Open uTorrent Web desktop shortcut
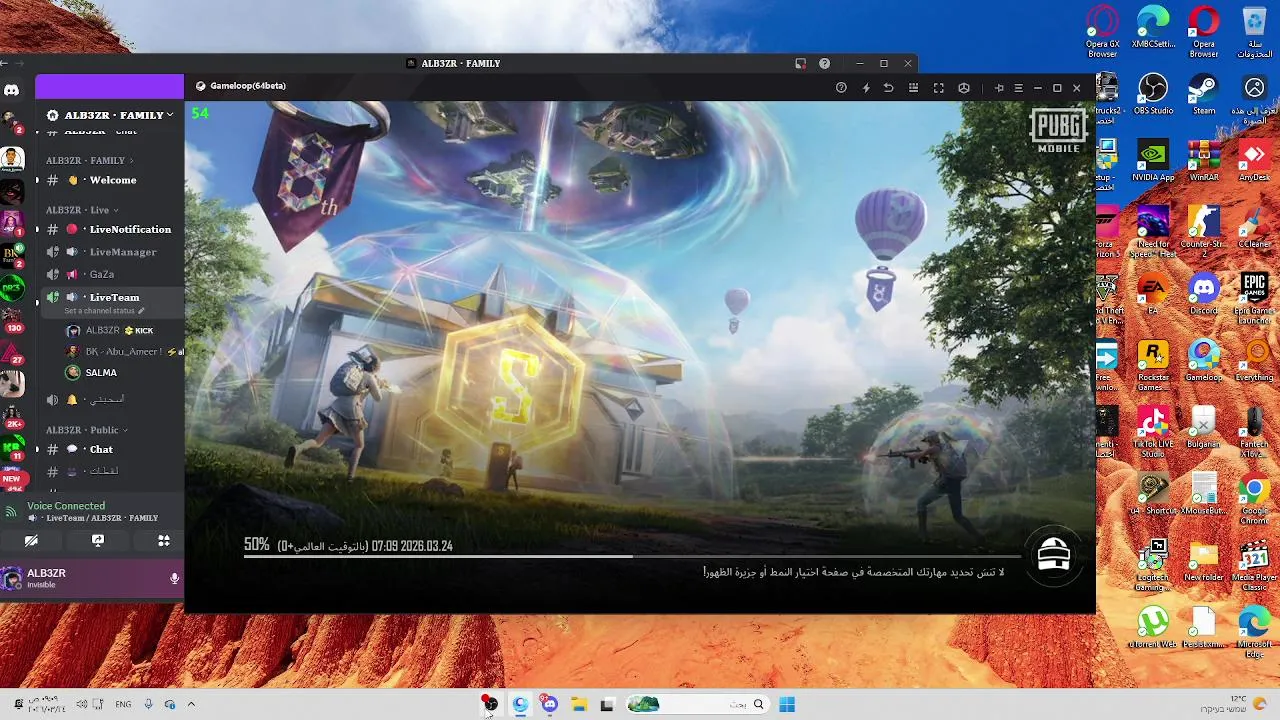 point(1153,629)
